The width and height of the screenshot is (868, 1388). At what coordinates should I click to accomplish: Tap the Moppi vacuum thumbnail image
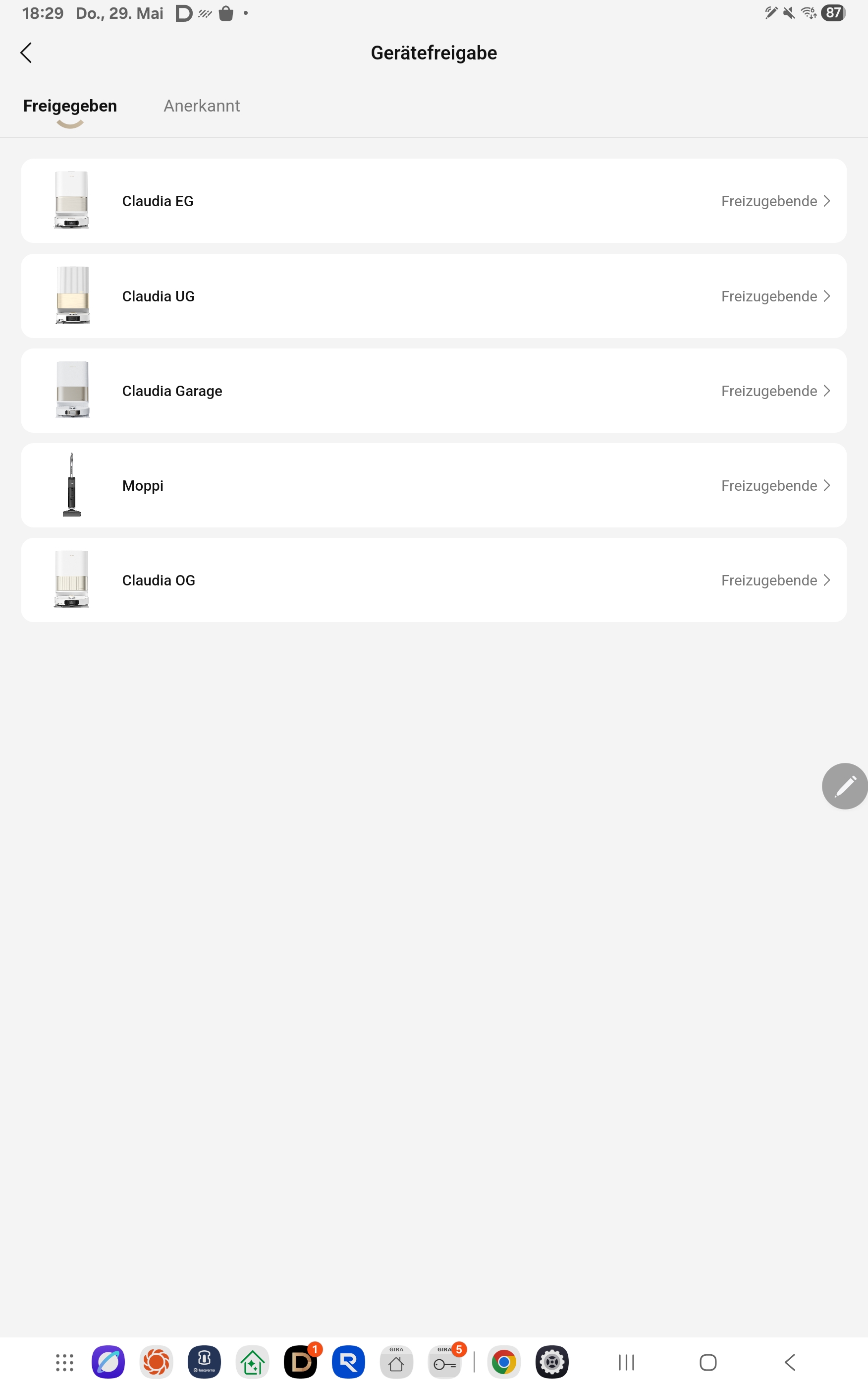72,485
